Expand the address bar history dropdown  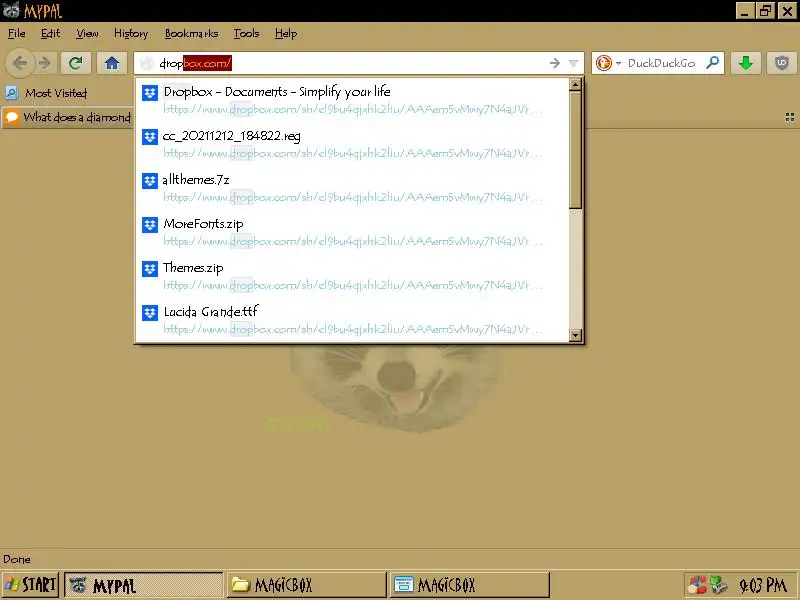coord(573,63)
